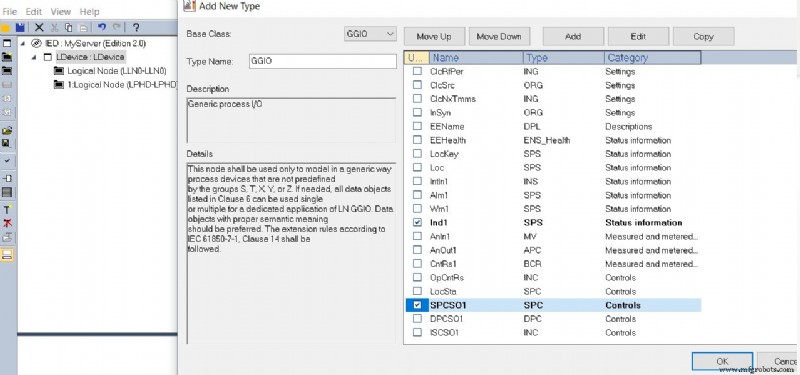Select the LocKey row name
The image size is (800, 375).
coord(444,154)
